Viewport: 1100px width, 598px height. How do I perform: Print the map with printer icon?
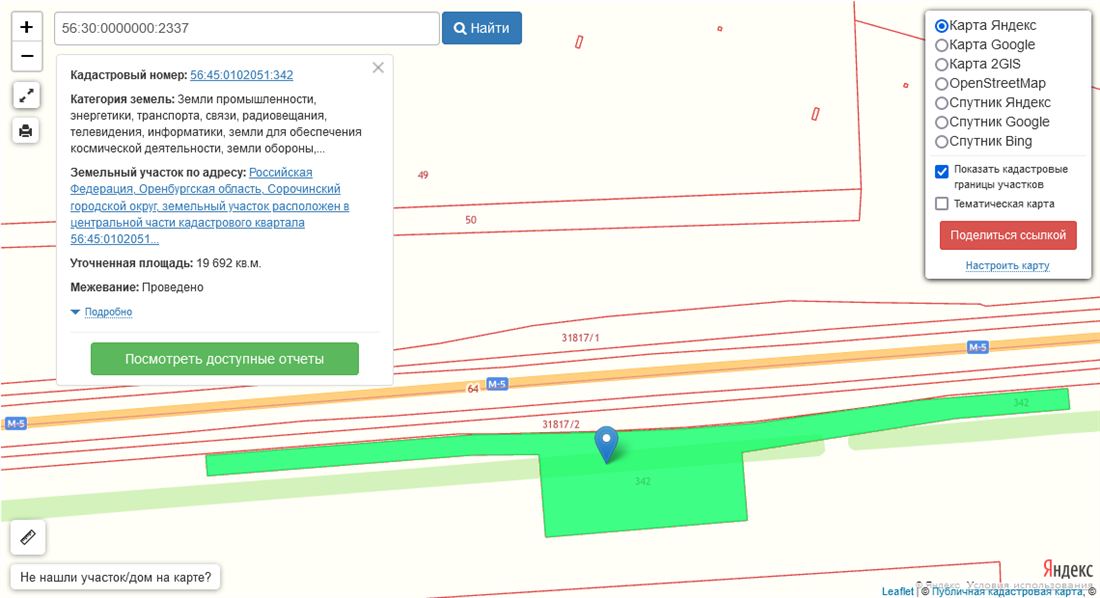[27, 130]
